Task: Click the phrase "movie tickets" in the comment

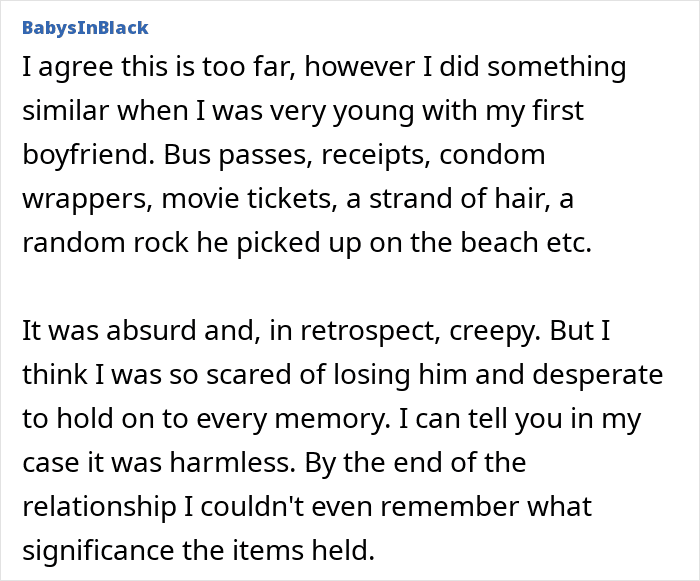Action: tap(249, 199)
